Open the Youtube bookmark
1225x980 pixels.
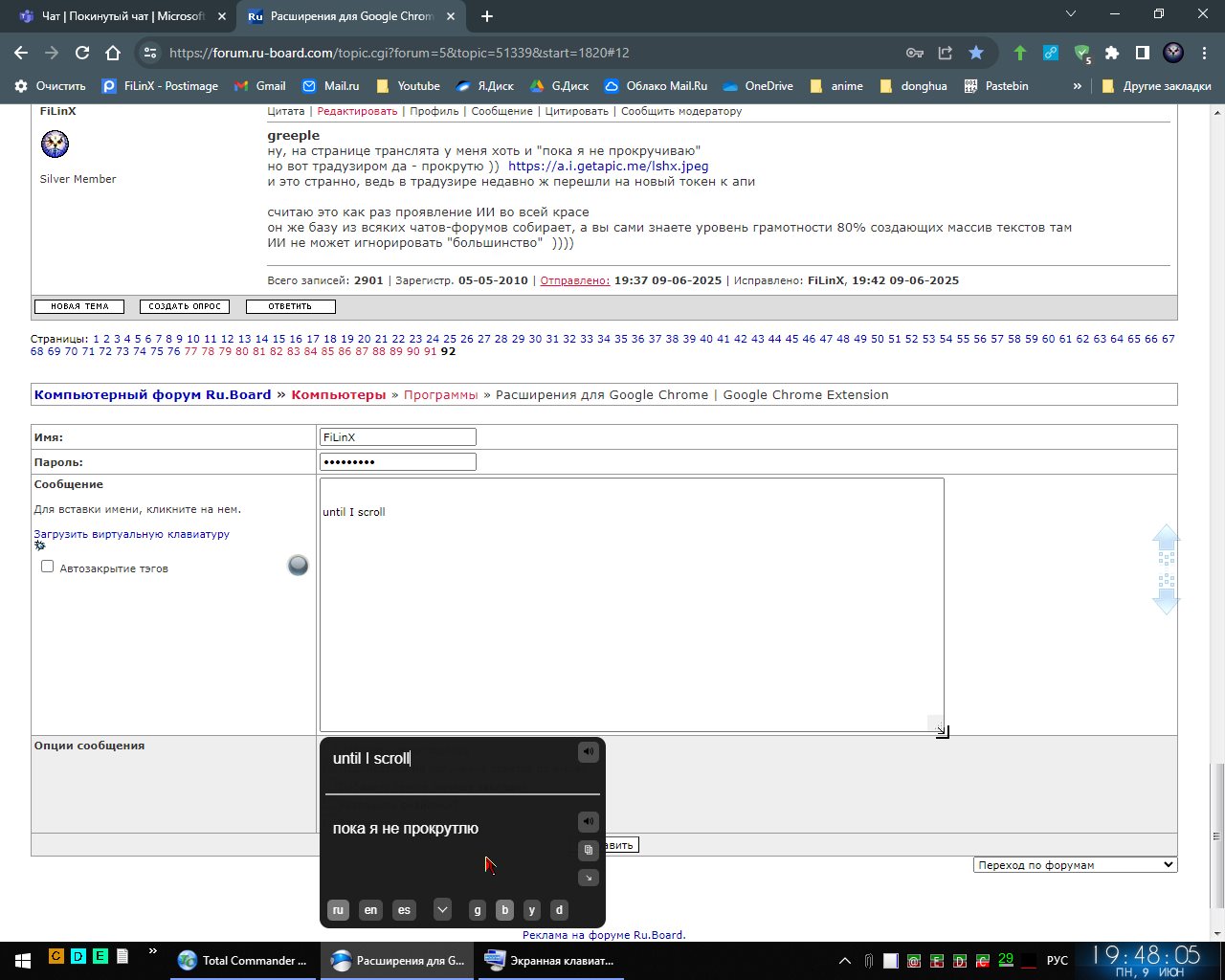408,85
